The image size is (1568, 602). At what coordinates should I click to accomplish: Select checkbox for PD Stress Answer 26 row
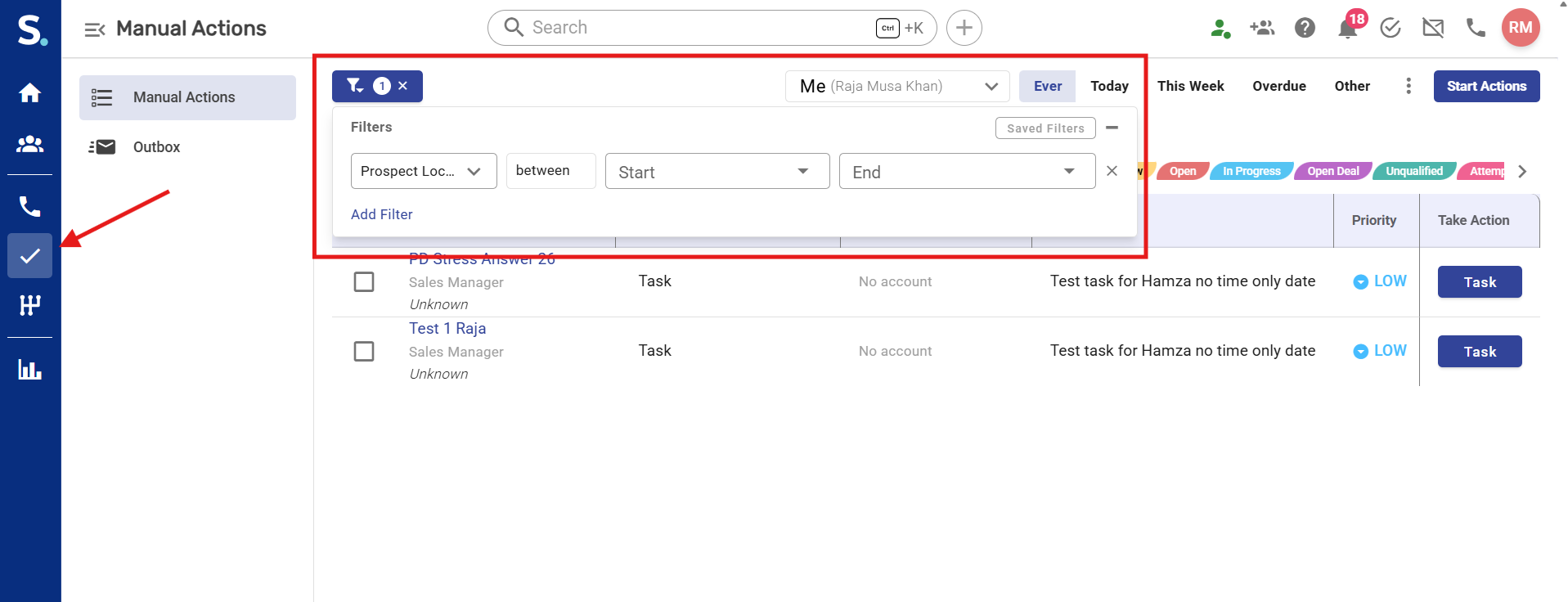364,282
